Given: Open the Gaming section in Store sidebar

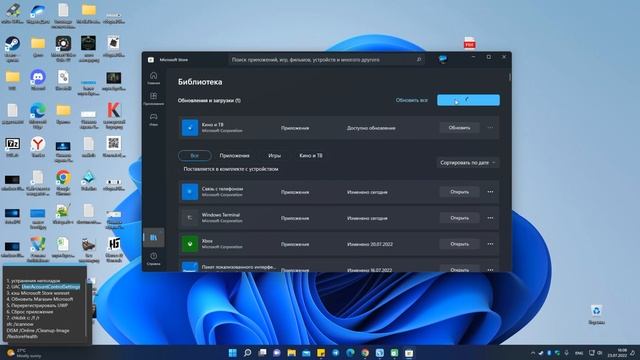Looking at the screenshot, I should [153, 119].
